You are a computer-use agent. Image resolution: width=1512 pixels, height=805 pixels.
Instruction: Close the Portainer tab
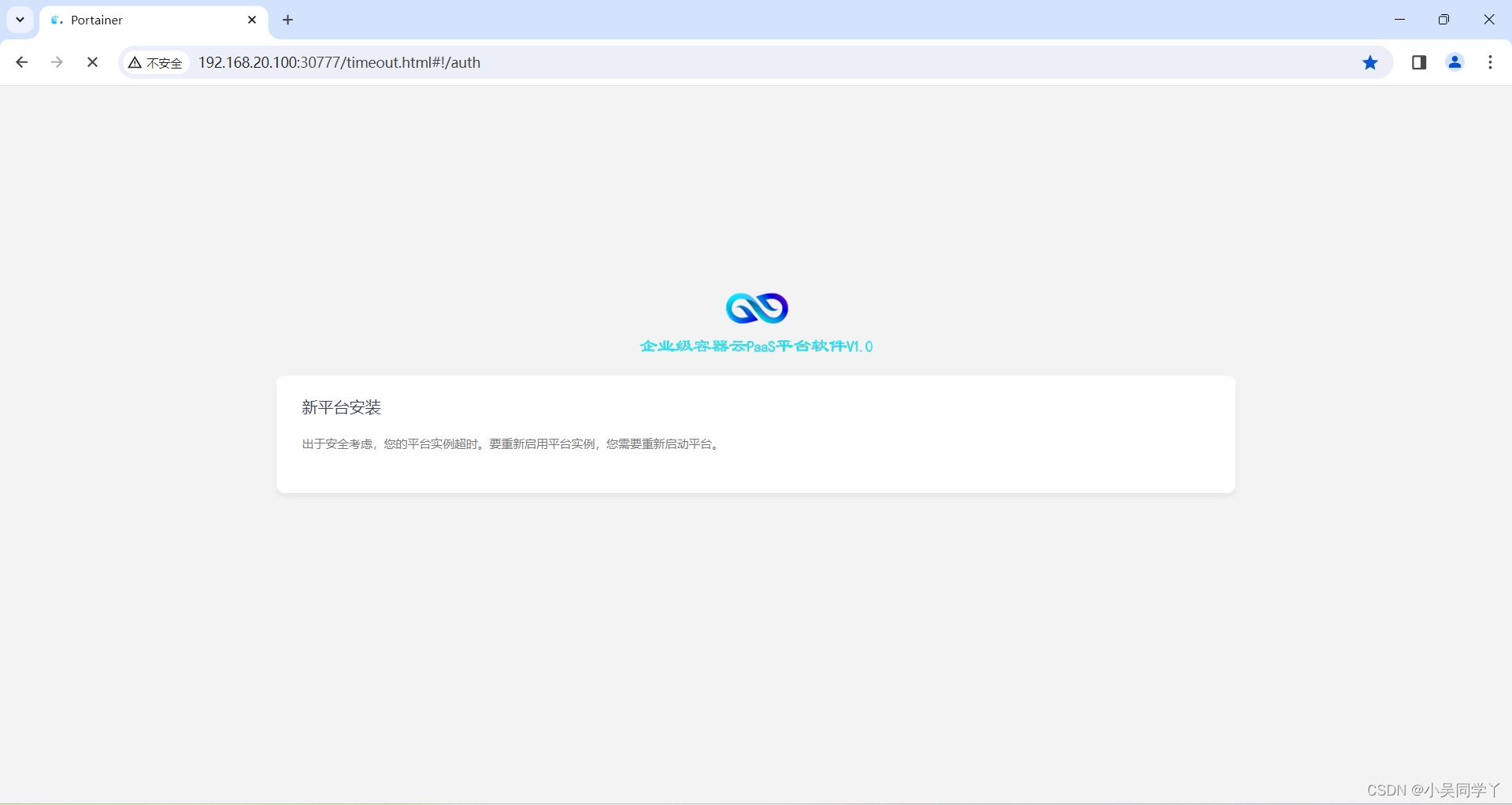click(252, 20)
